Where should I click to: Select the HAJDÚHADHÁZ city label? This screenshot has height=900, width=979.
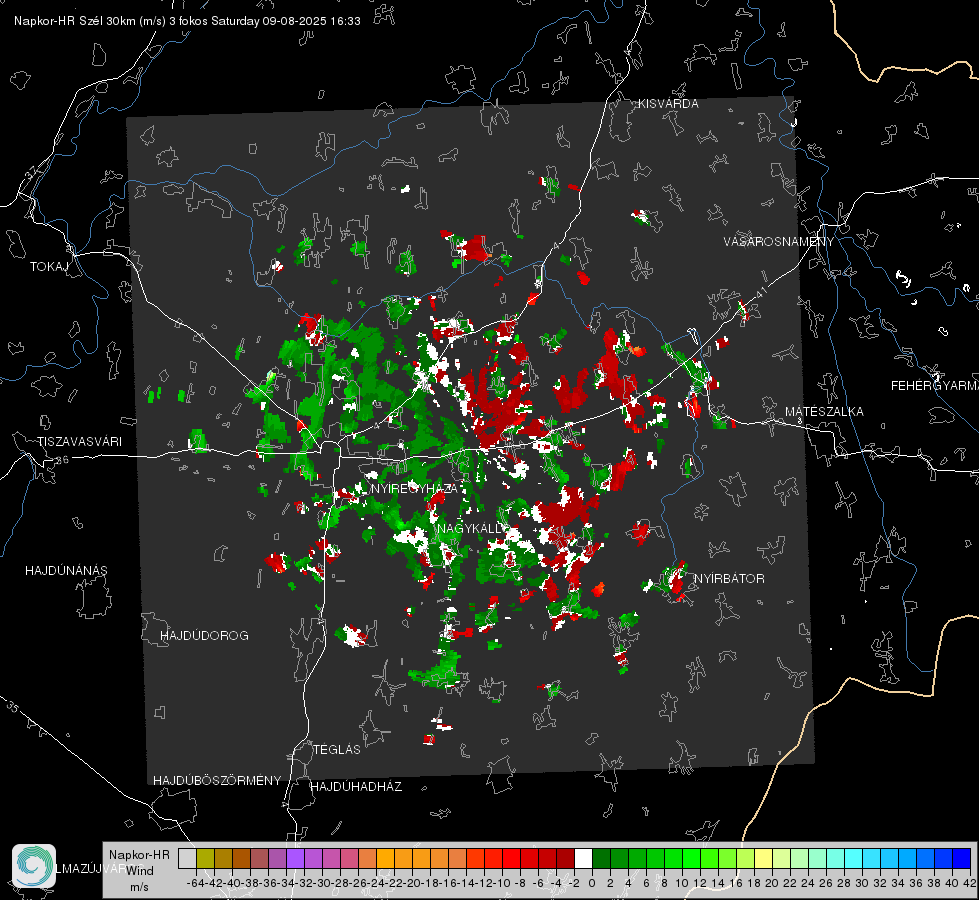pyautogui.click(x=356, y=787)
